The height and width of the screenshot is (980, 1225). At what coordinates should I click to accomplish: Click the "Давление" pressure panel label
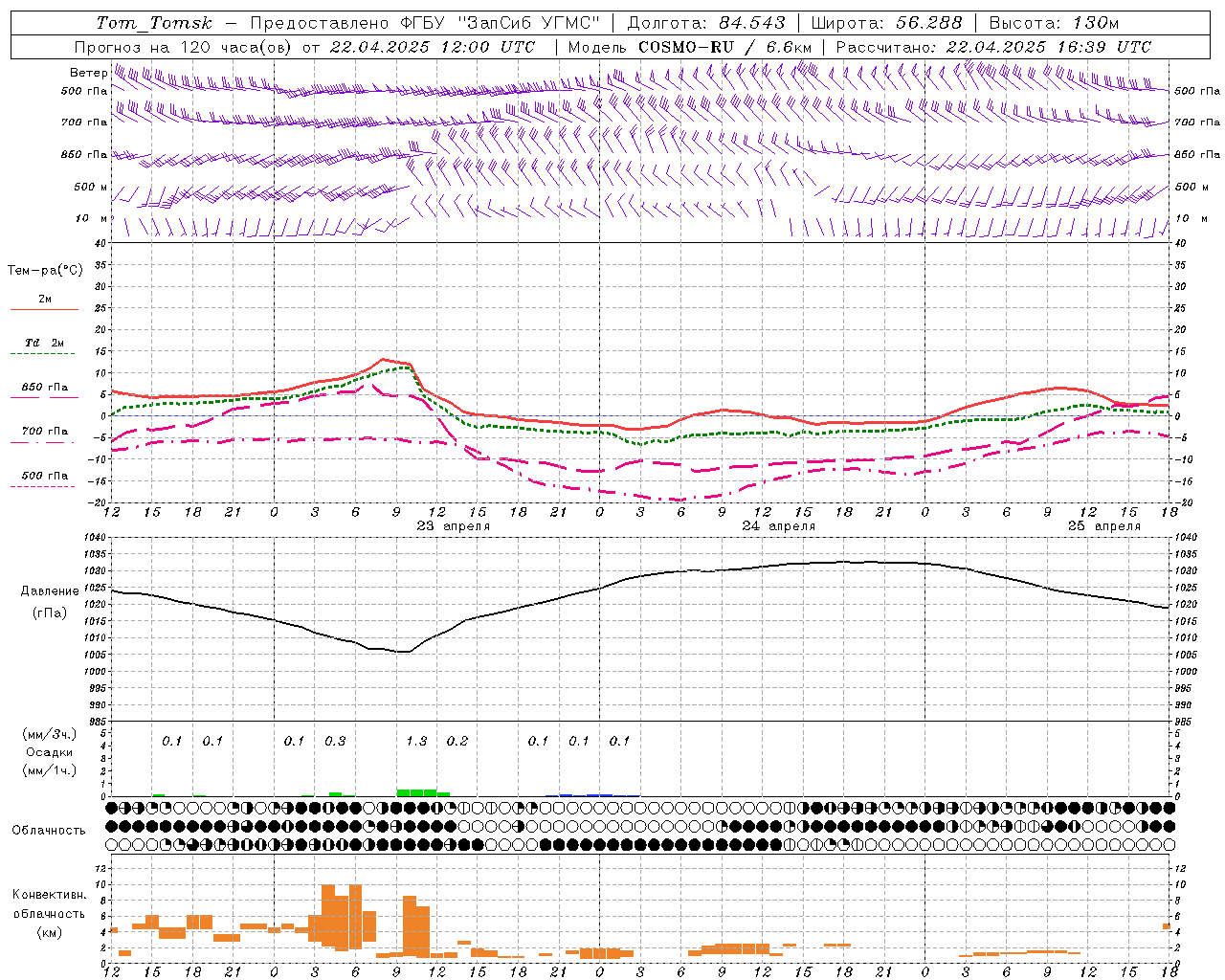(50, 591)
